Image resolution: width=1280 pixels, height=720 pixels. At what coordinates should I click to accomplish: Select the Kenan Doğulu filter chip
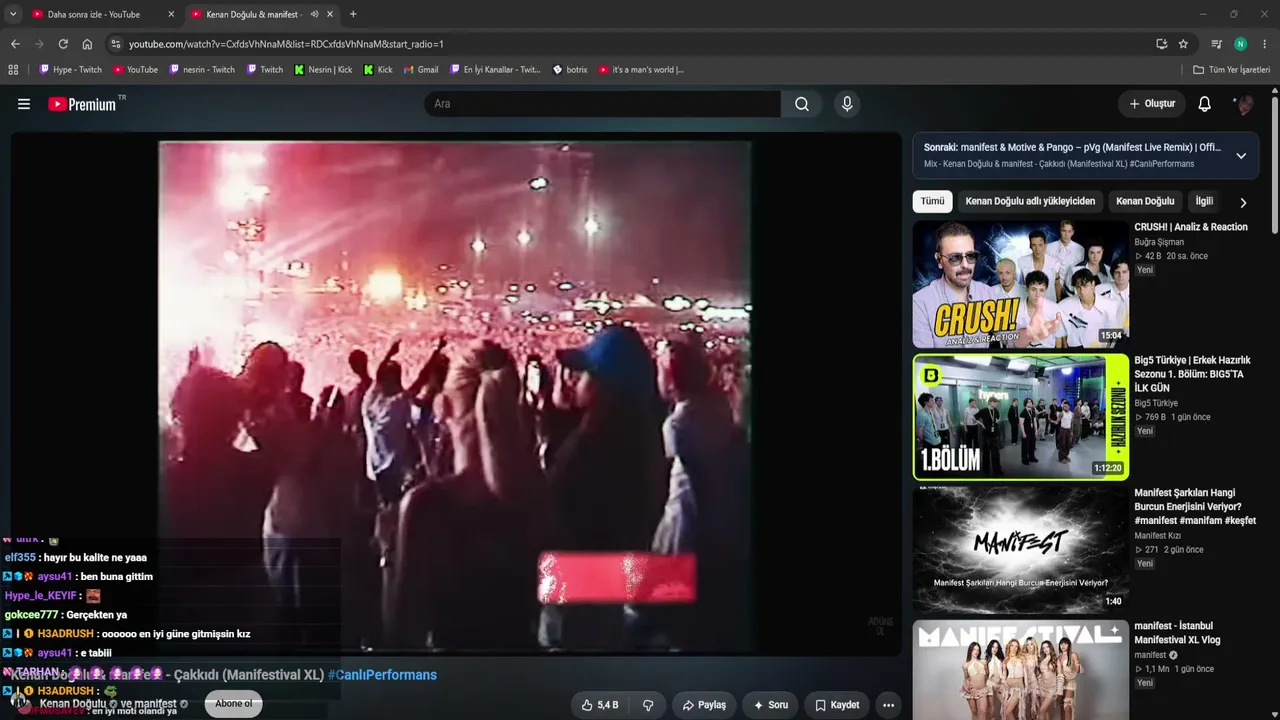click(1145, 201)
